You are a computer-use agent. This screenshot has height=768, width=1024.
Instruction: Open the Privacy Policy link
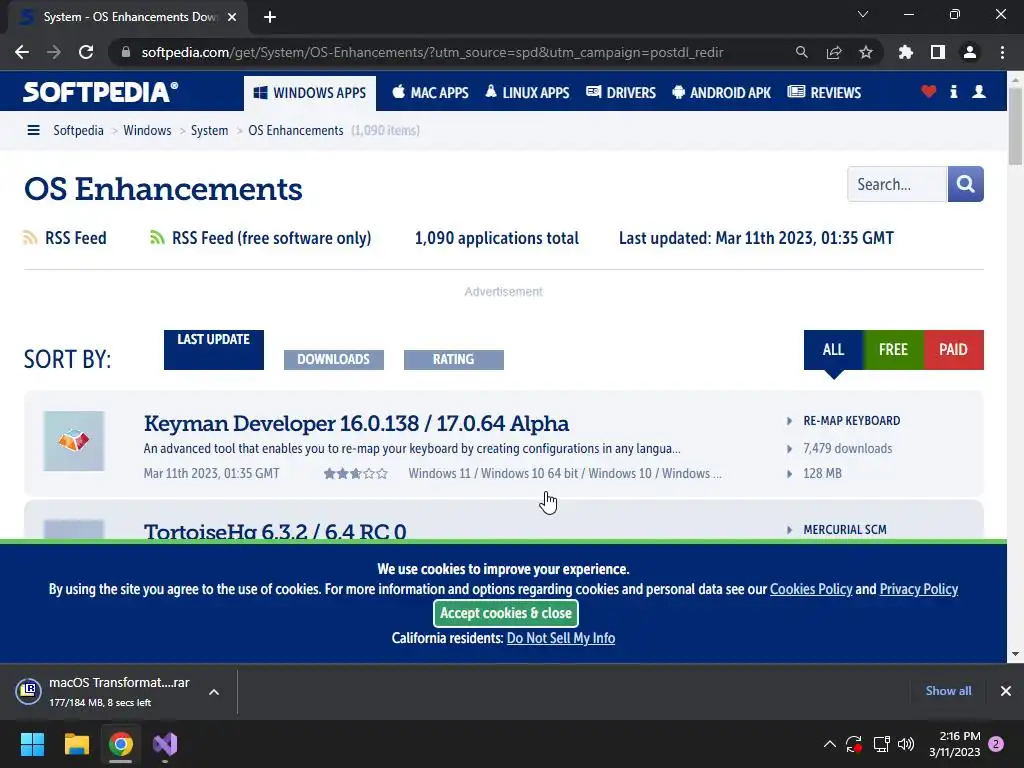pyautogui.click(x=919, y=589)
